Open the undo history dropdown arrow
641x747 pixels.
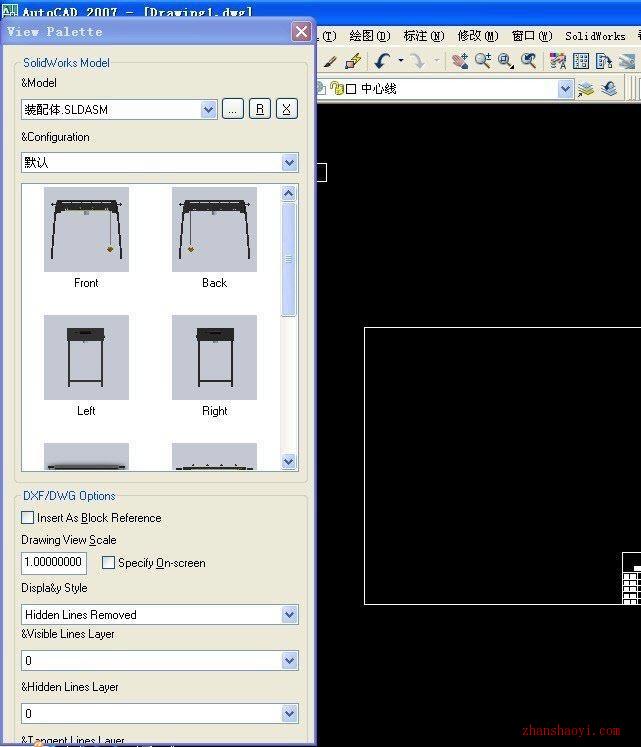point(400,61)
